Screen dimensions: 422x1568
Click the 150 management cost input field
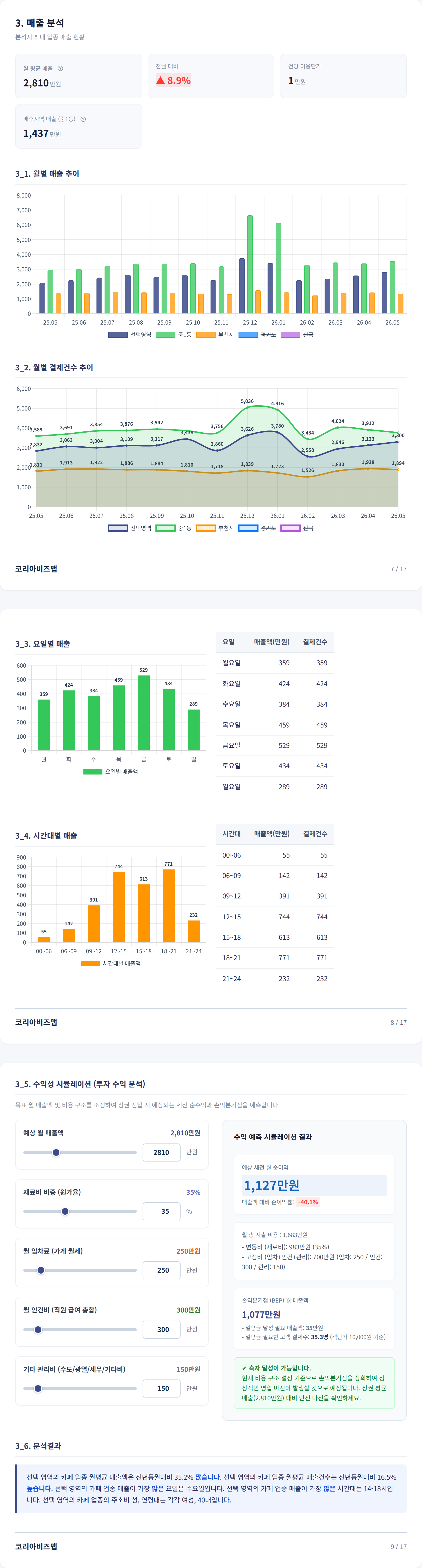click(x=161, y=1389)
